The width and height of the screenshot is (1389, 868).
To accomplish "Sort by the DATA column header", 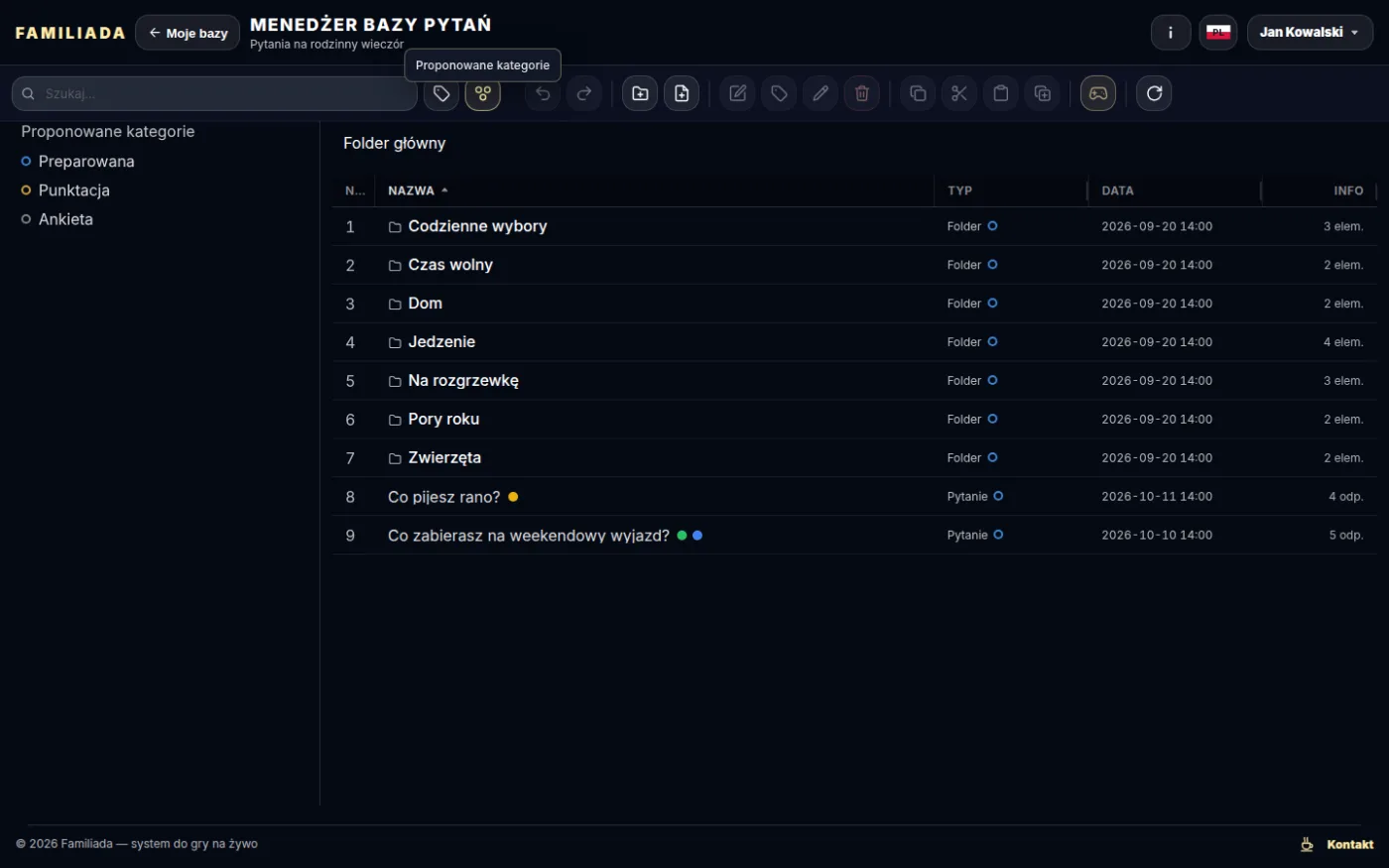I will [1117, 190].
